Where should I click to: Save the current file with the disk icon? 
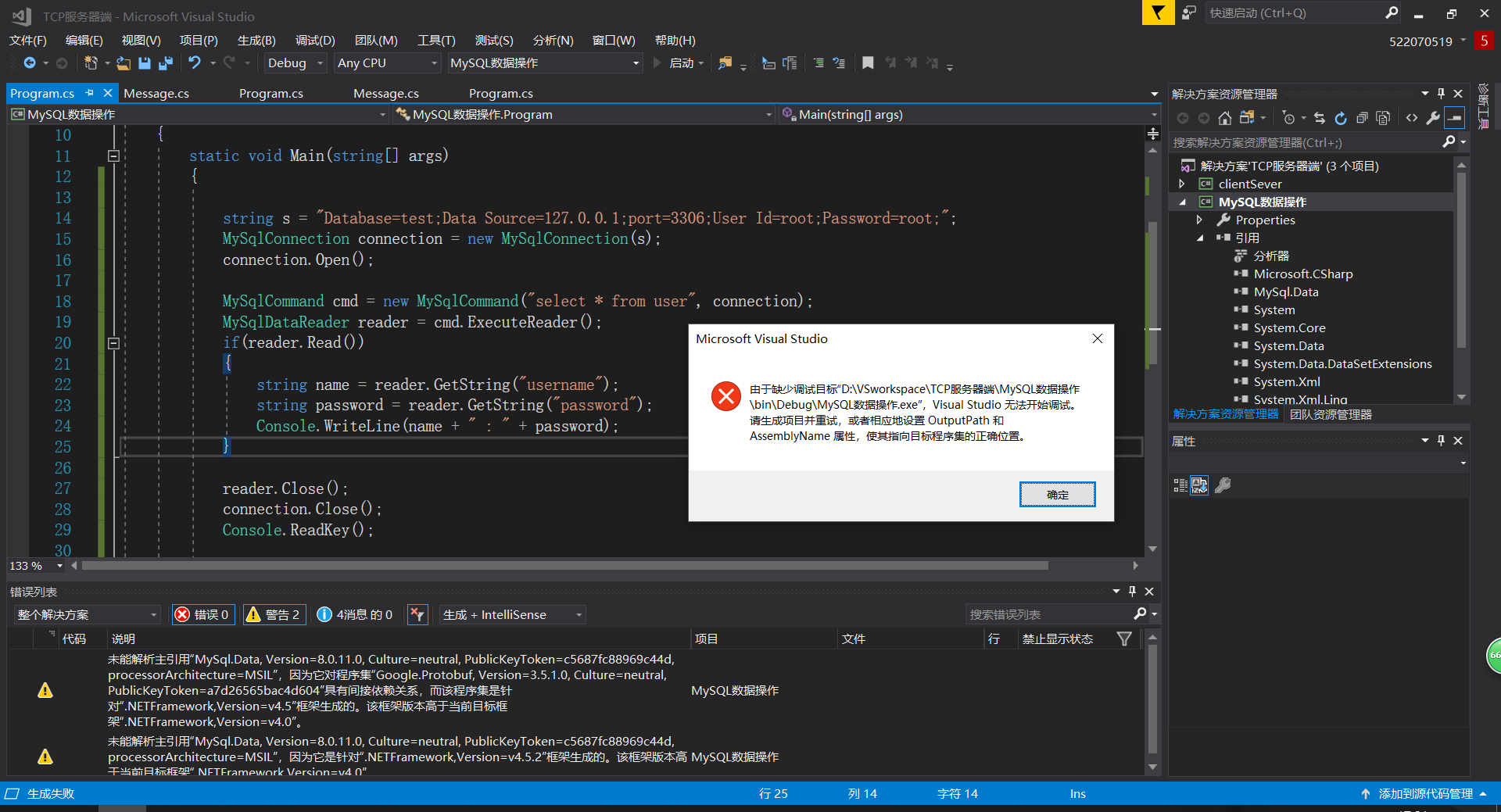[x=145, y=63]
